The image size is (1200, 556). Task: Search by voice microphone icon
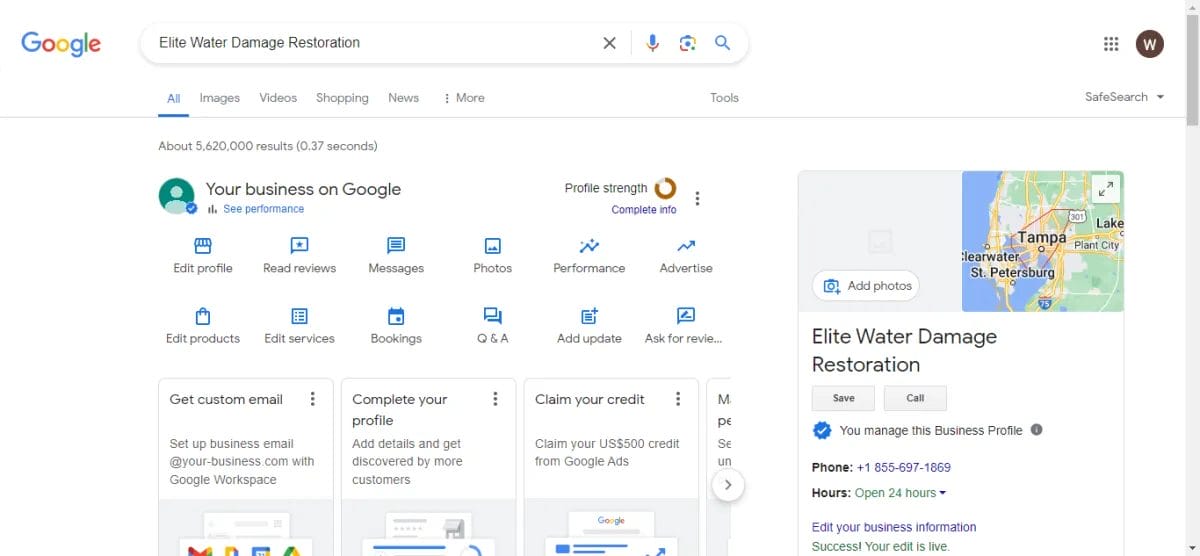click(x=653, y=43)
